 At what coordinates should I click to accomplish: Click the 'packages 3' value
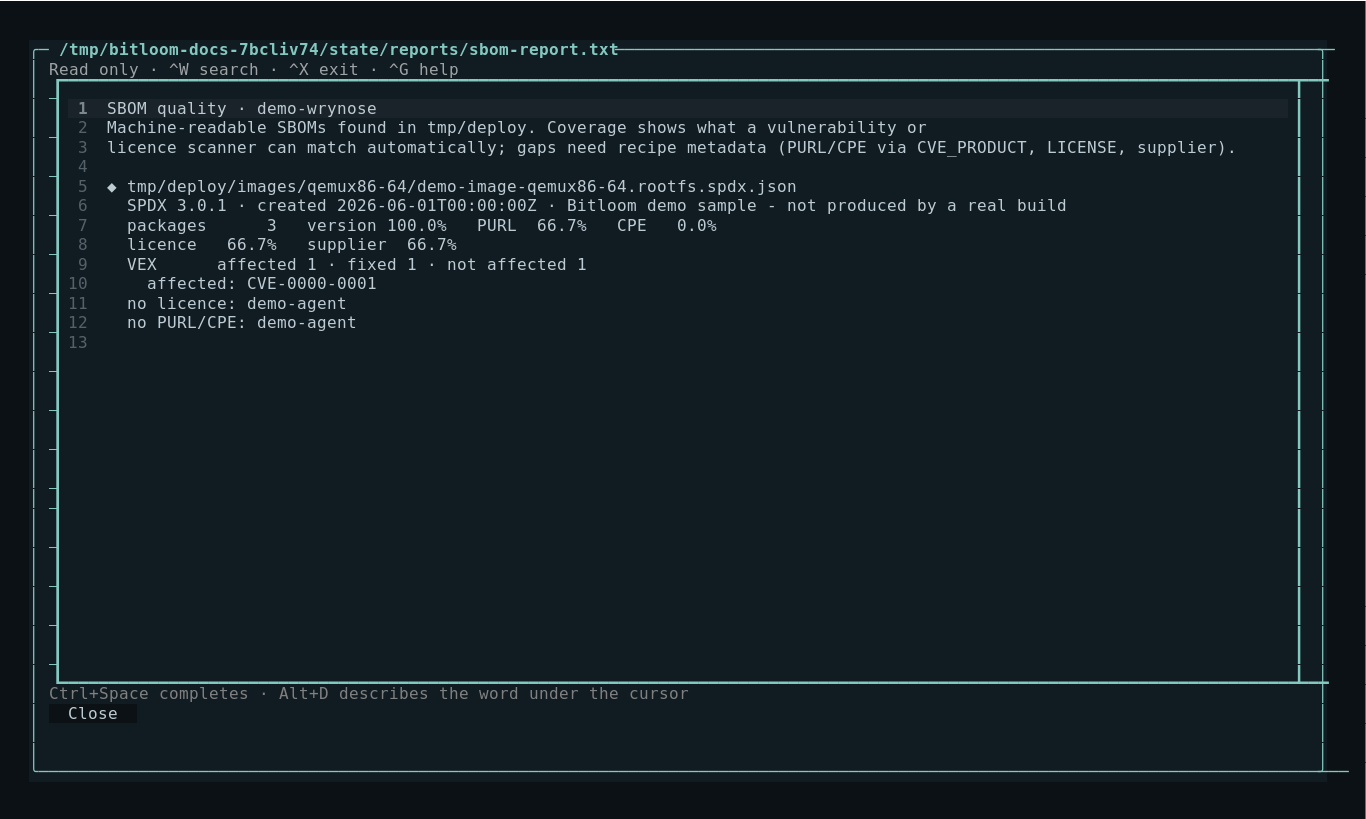[x=202, y=225]
